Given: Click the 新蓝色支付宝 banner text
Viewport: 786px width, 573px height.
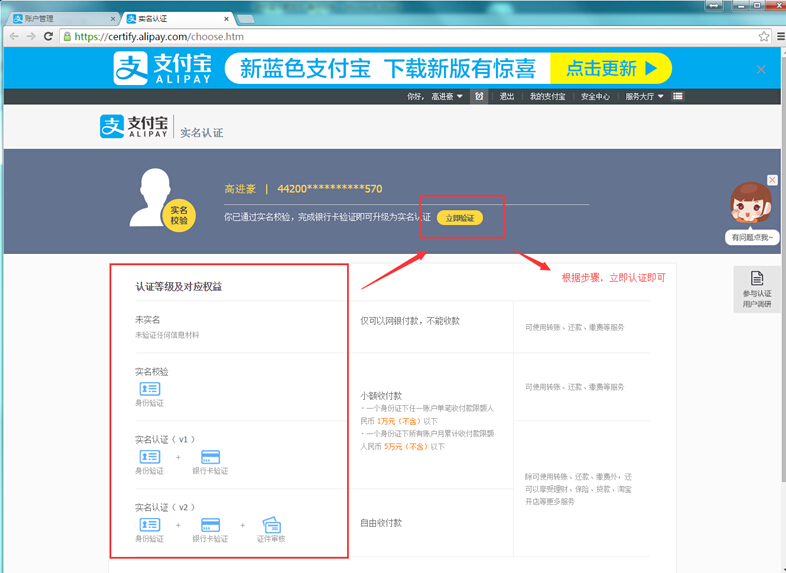Looking at the screenshot, I should pyautogui.click(x=305, y=69).
